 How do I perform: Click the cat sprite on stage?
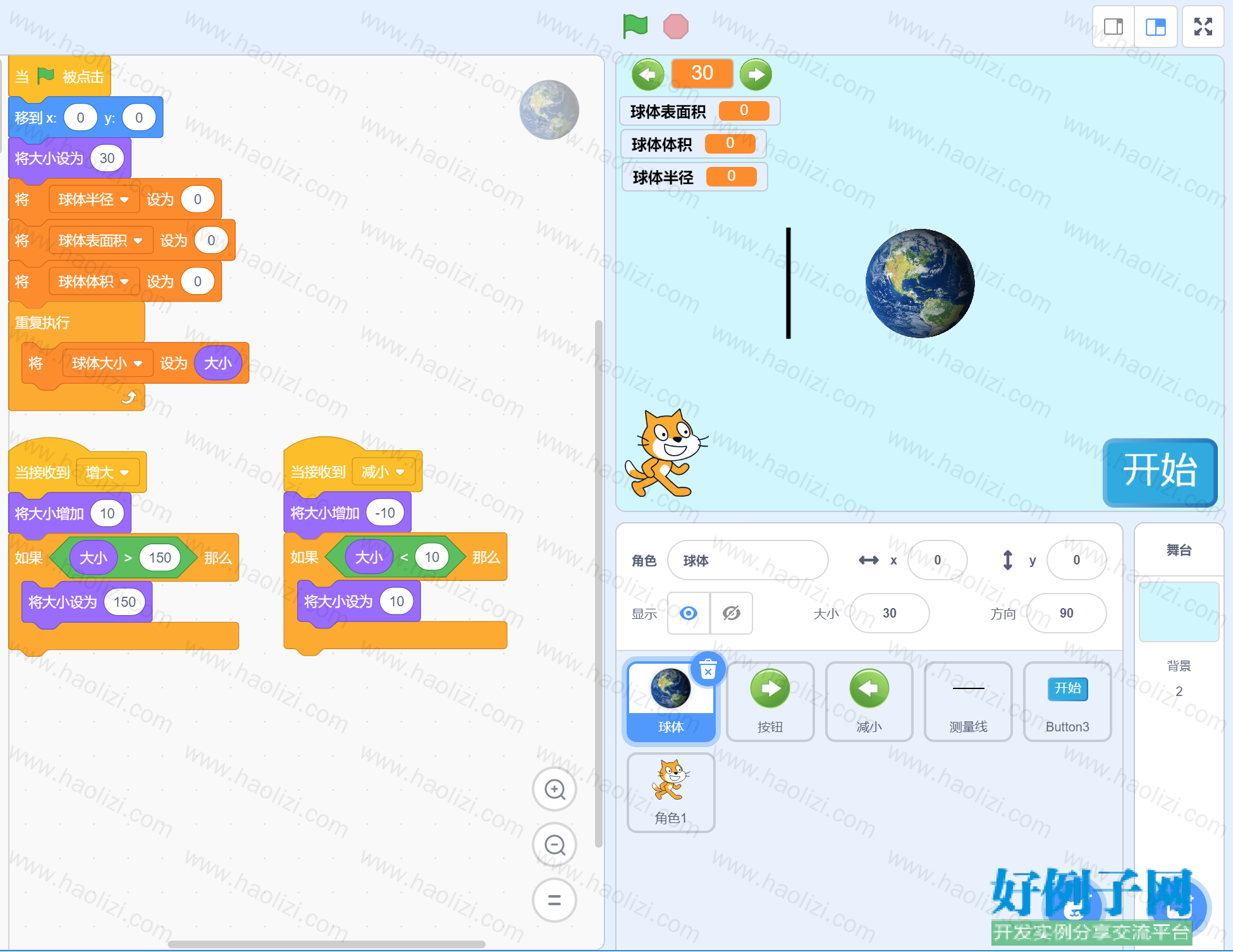666,453
